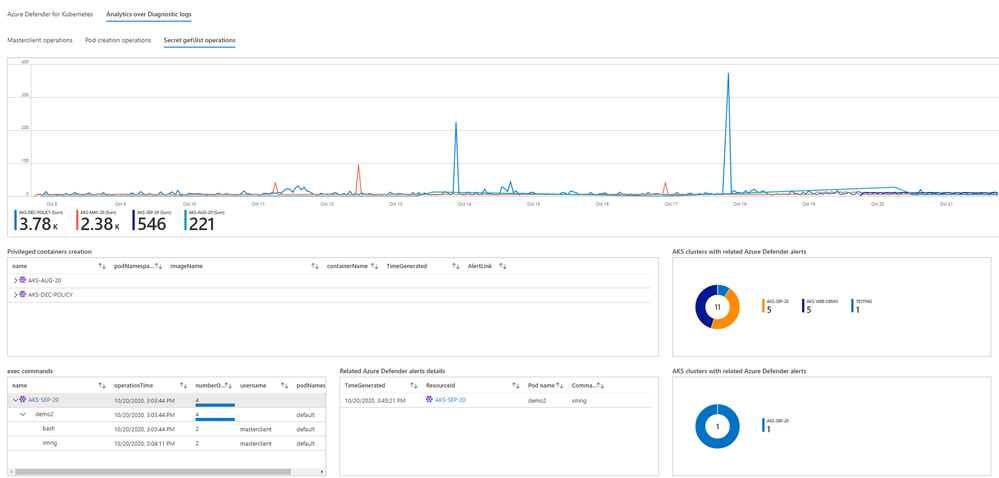
Task: Collapse the demo2 pod row
Action: pos(23,414)
